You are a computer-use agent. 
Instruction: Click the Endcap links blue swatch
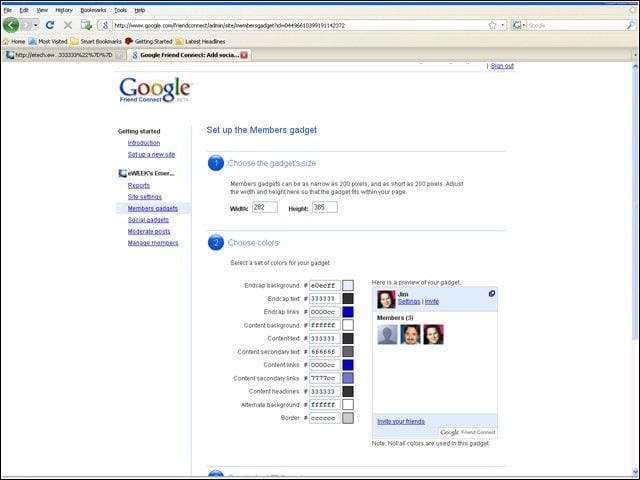[x=348, y=312]
